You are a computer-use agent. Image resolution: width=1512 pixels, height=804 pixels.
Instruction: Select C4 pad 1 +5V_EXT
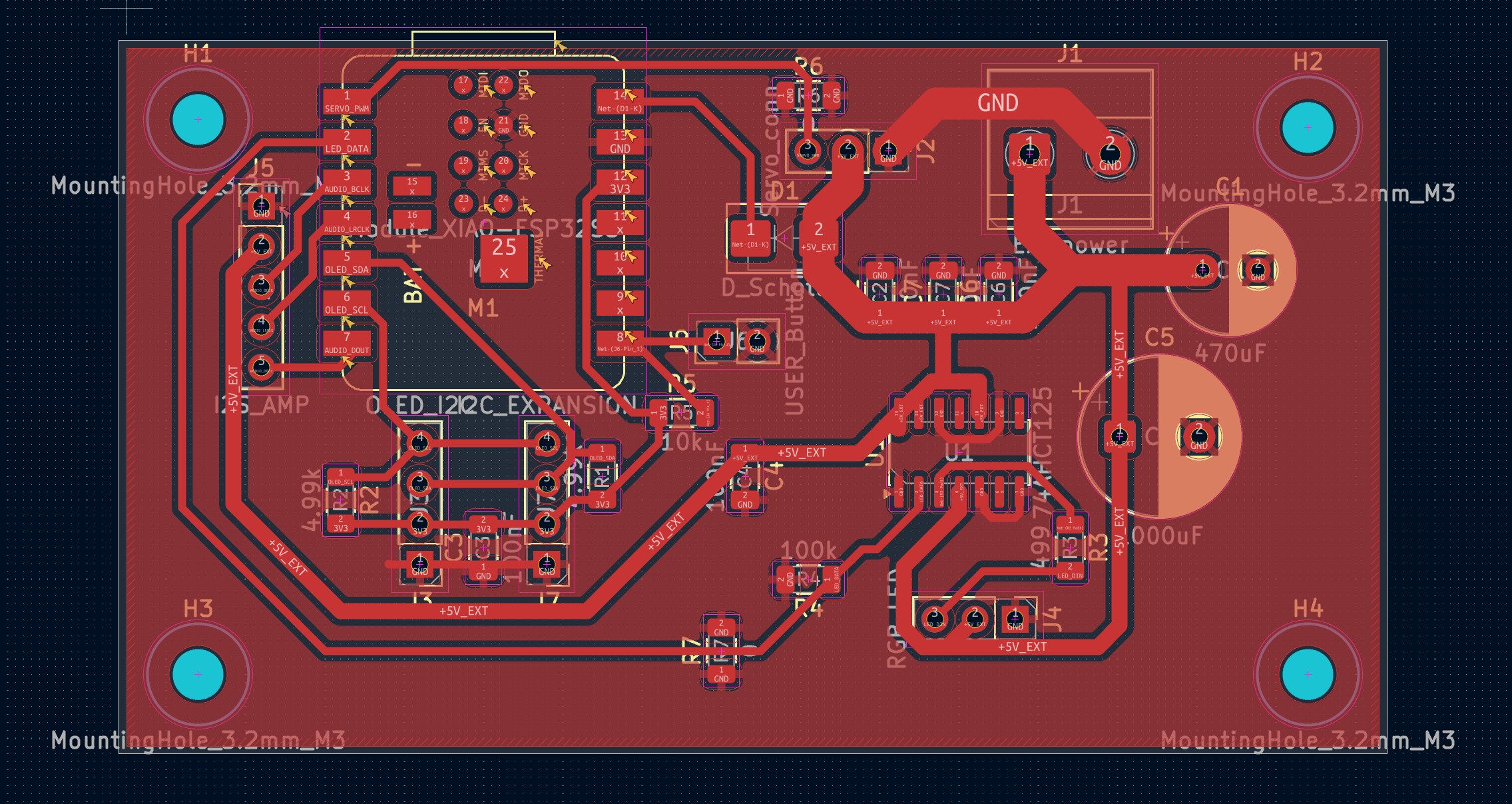744,453
